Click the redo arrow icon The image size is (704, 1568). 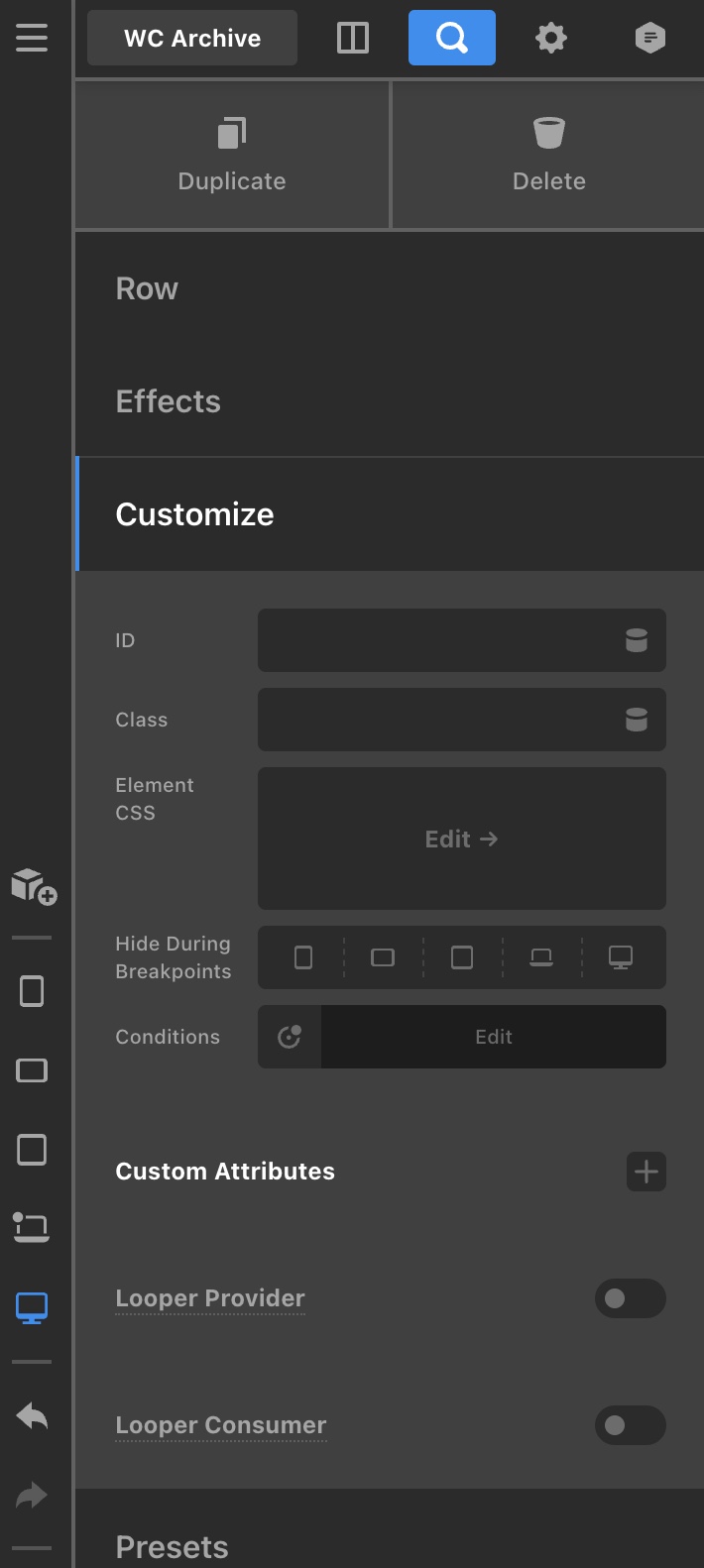[32, 1496]
